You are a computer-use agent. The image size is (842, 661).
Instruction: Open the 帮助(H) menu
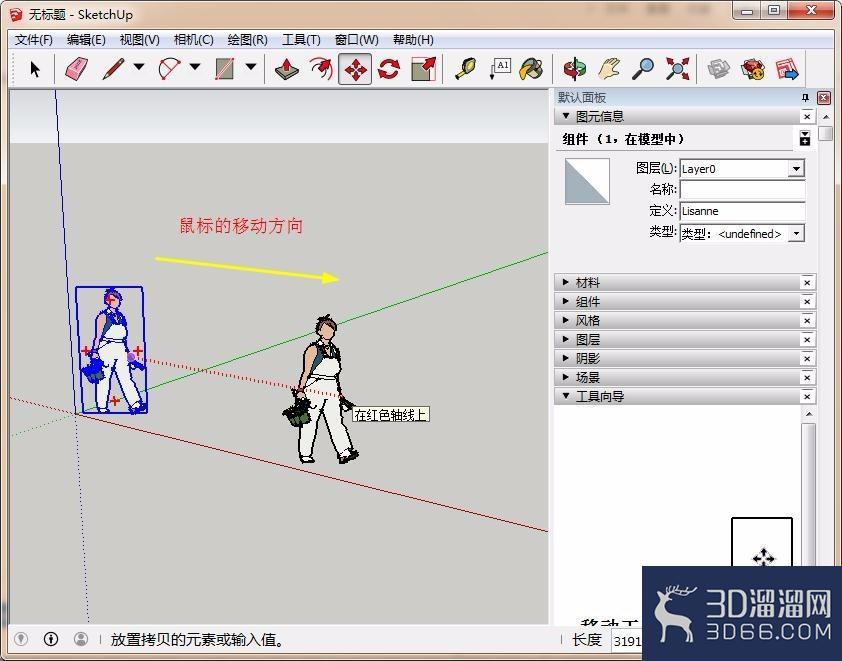click(x=413, y=40)
